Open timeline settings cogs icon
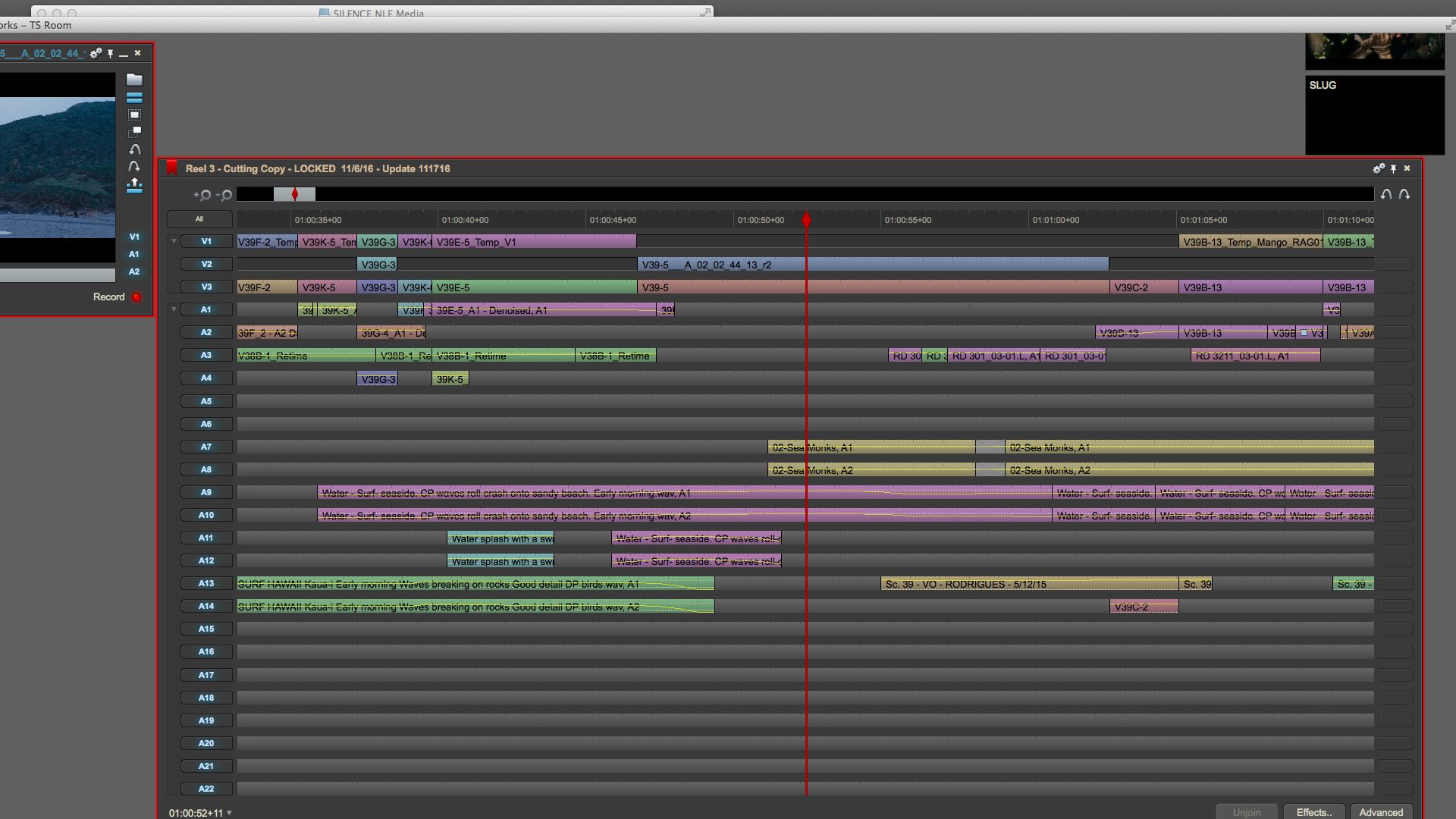The width and height of the screenshot is (1456, 819). [x=1379, y=168]
